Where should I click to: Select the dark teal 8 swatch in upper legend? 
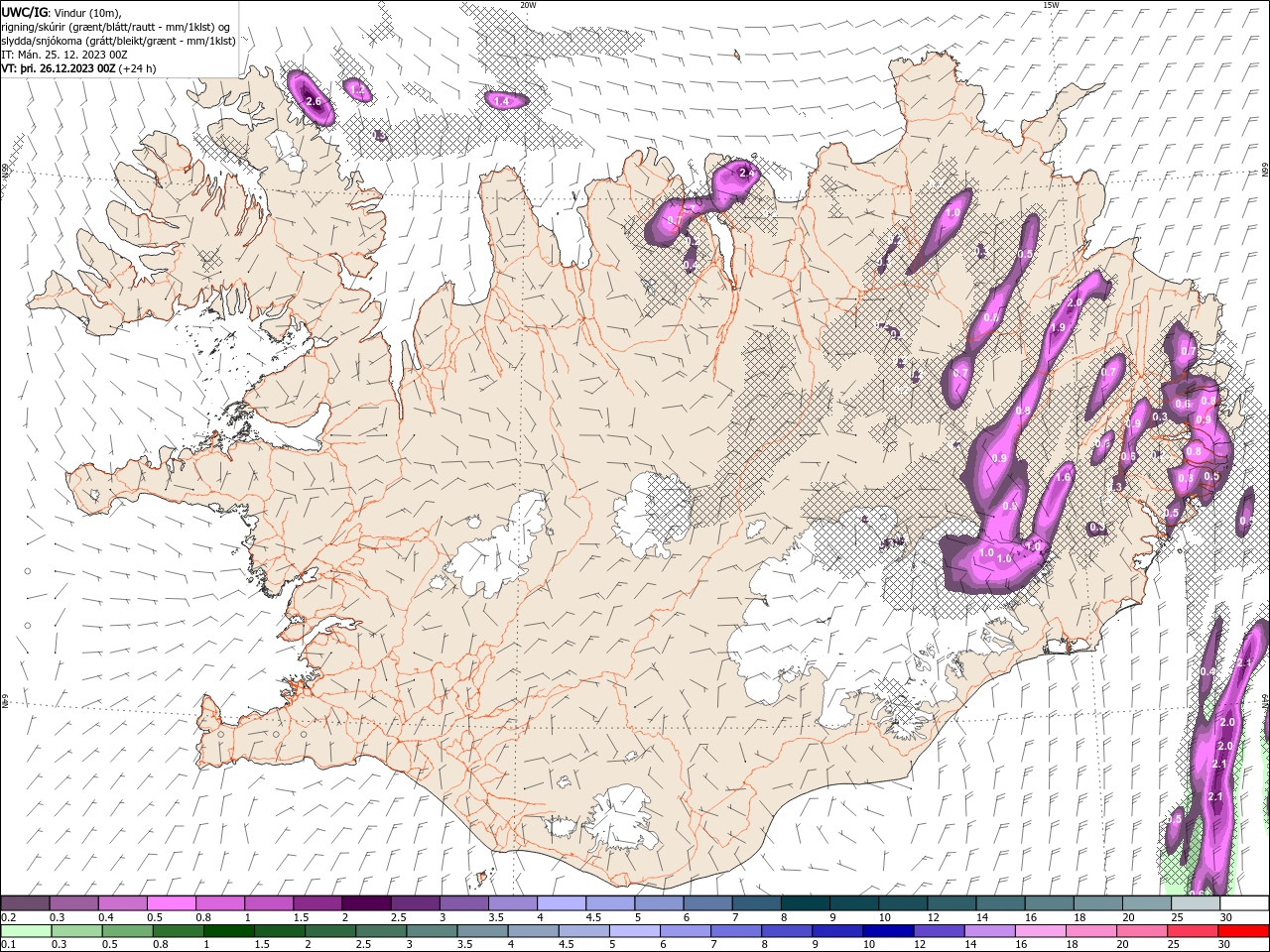click(805, 903)
